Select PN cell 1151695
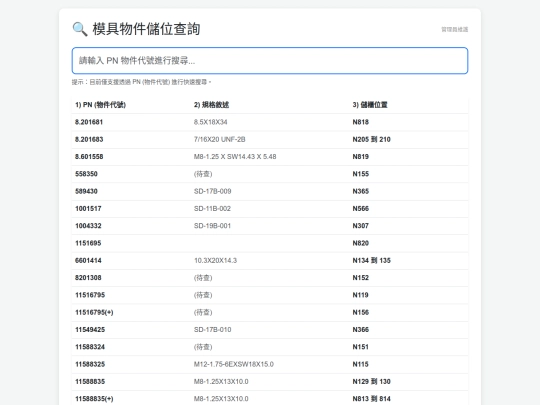Screen dimensions: 540x405 [88, 243]
